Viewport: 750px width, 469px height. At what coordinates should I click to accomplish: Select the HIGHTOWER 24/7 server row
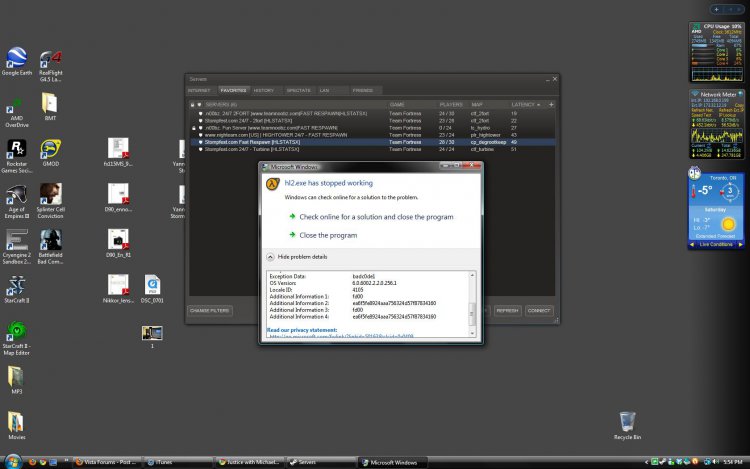pyautogui.click(x=372, y=135)
